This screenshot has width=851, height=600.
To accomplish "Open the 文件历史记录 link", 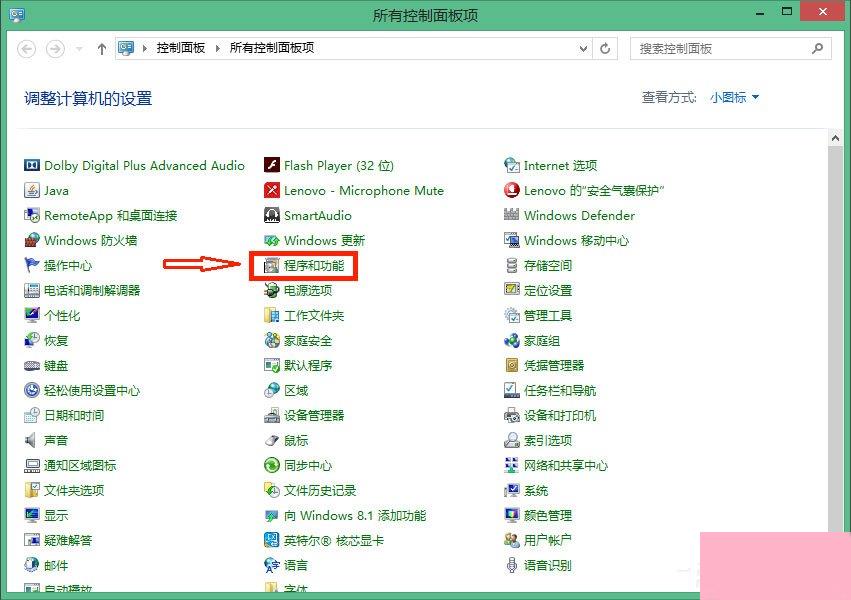I will (x=320, y=490).
